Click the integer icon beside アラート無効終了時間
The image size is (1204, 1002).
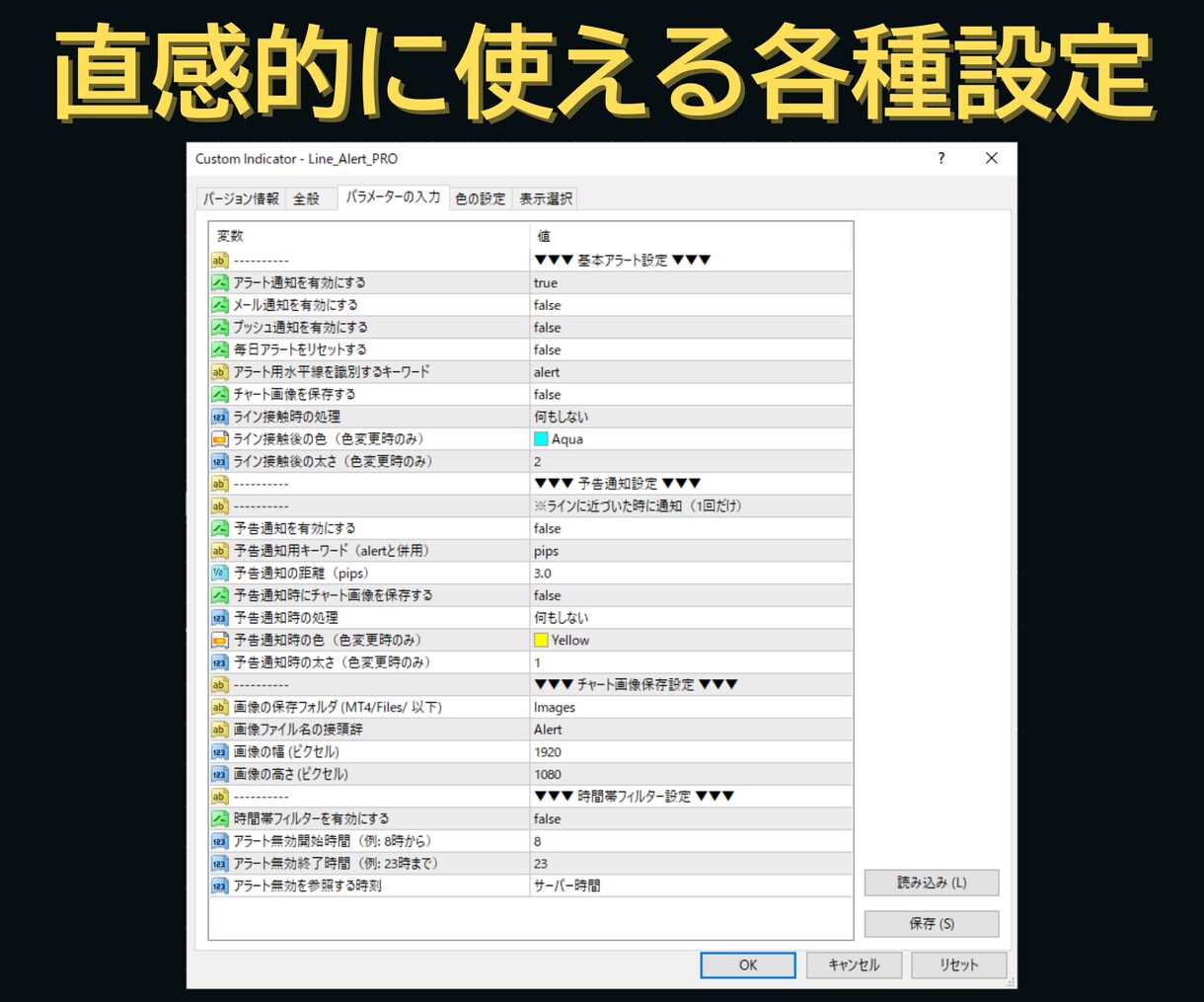(220, 864)
